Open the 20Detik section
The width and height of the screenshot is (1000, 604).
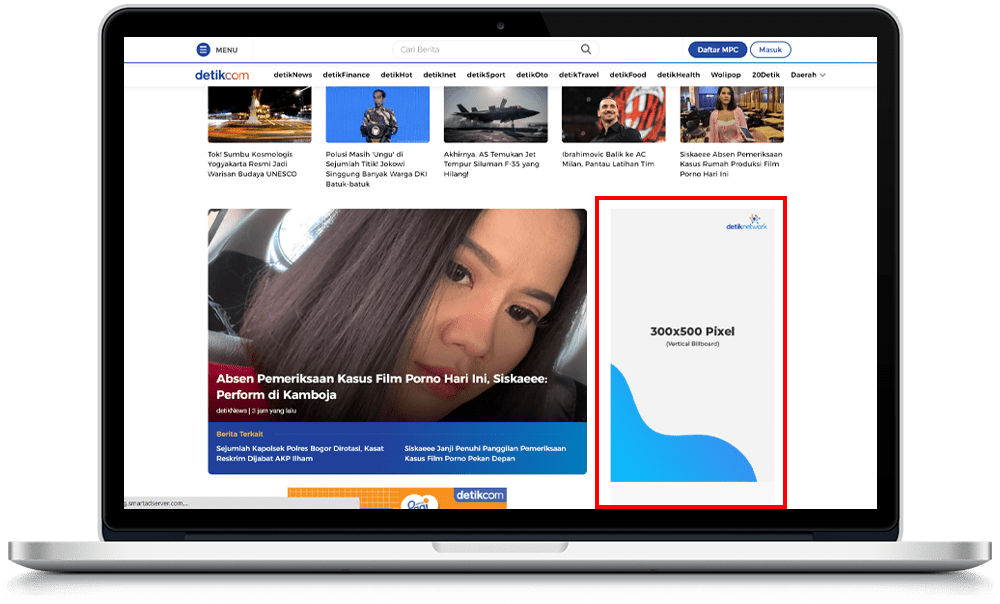766,75
